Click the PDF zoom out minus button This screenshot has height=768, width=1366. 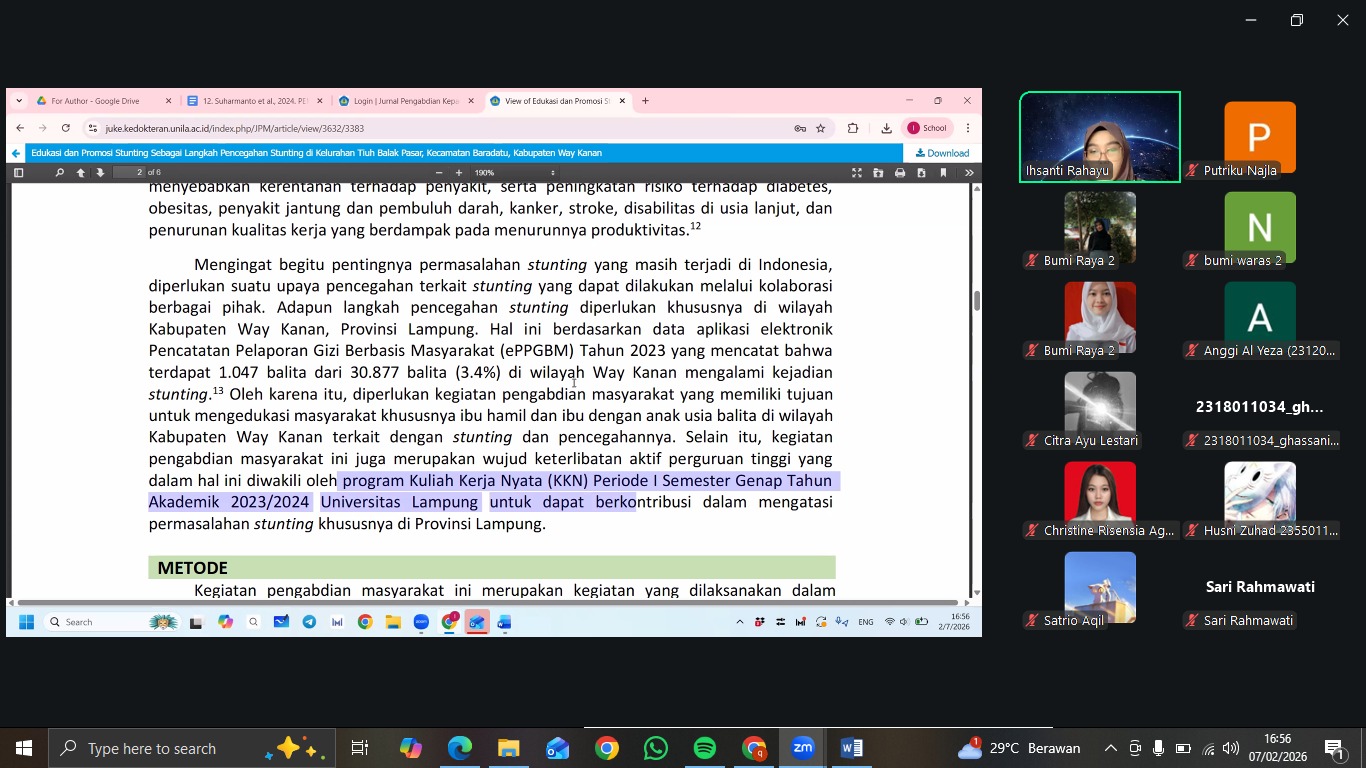click(x=438, y=173)
